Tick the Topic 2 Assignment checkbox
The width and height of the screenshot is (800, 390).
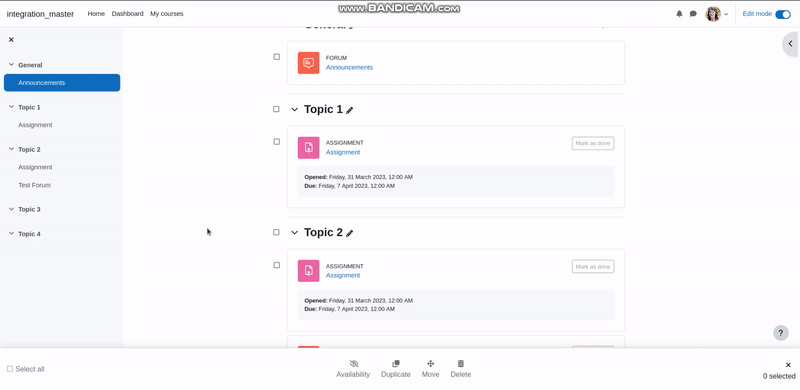pyautogui.click(x=277, y=265)
